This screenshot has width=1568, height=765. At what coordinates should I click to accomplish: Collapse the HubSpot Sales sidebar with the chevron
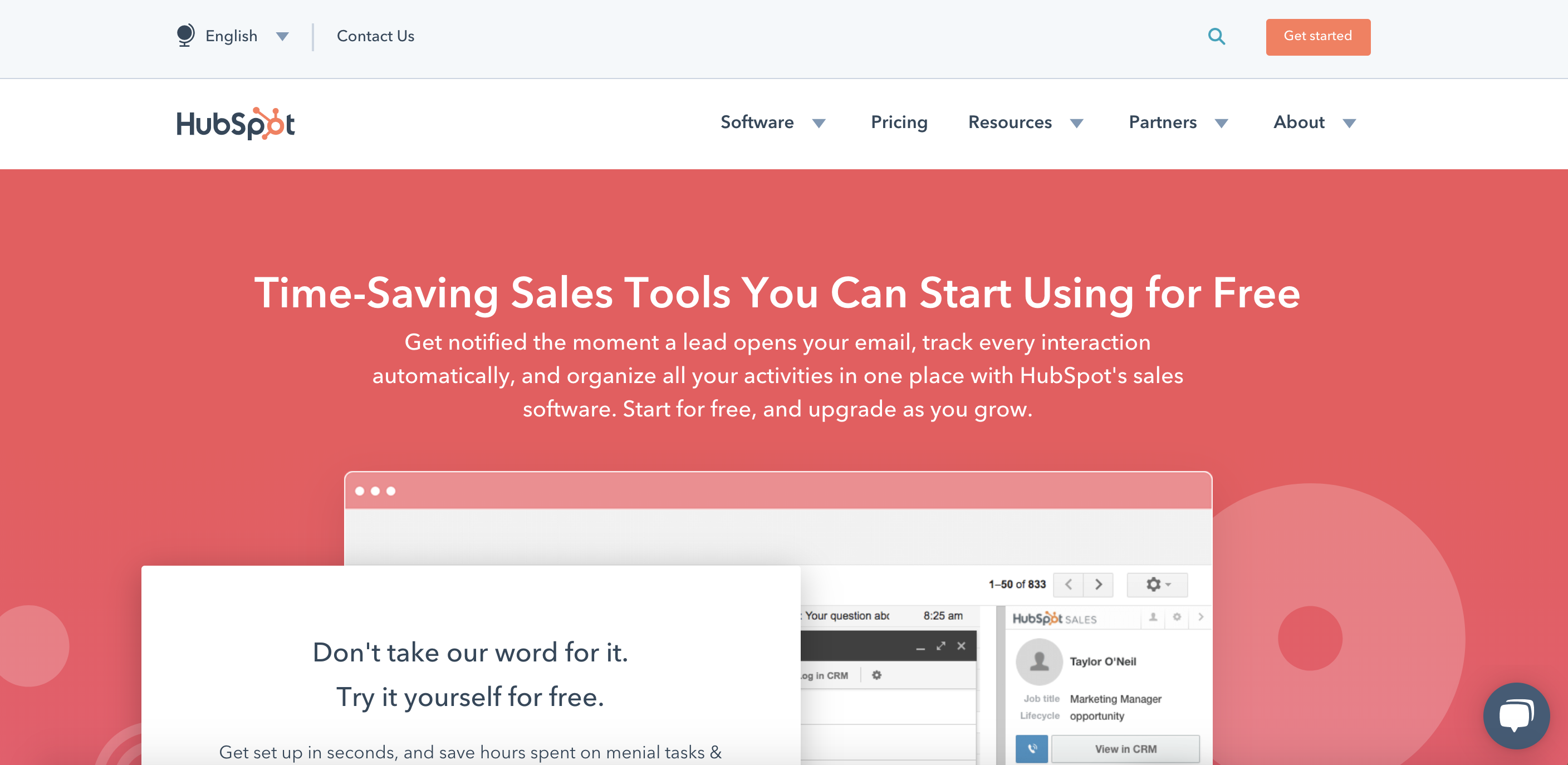click(1200, 617)
